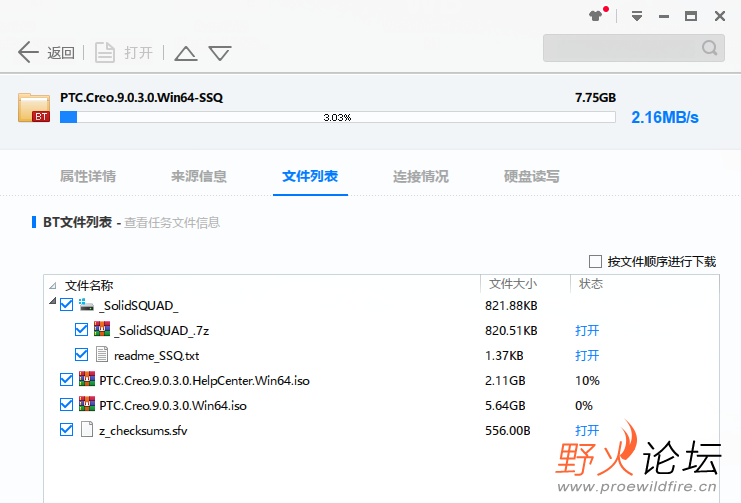Select the z_checksums.sfv file name

tap(143, 431)
